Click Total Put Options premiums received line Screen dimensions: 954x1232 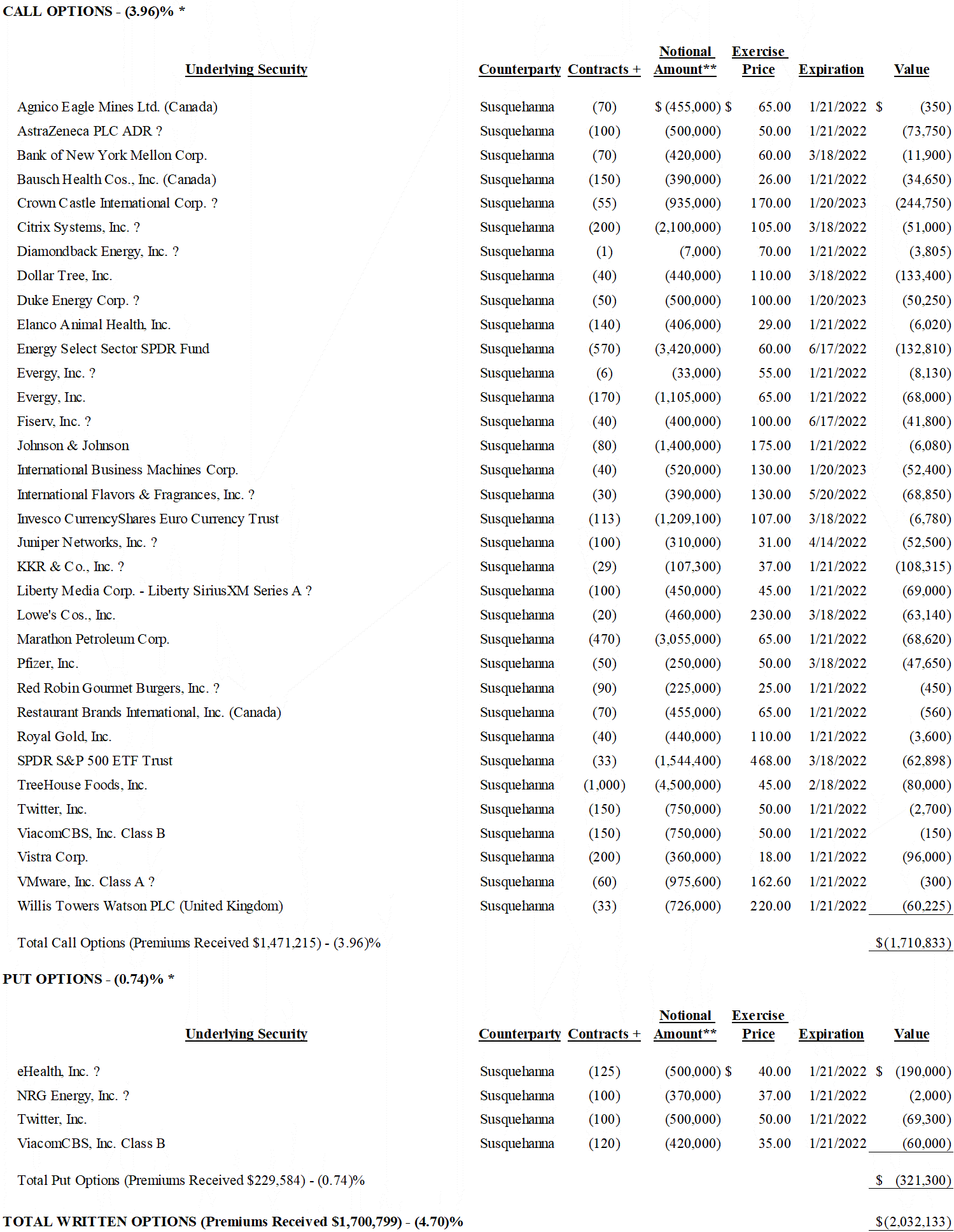click(191, 1180)
